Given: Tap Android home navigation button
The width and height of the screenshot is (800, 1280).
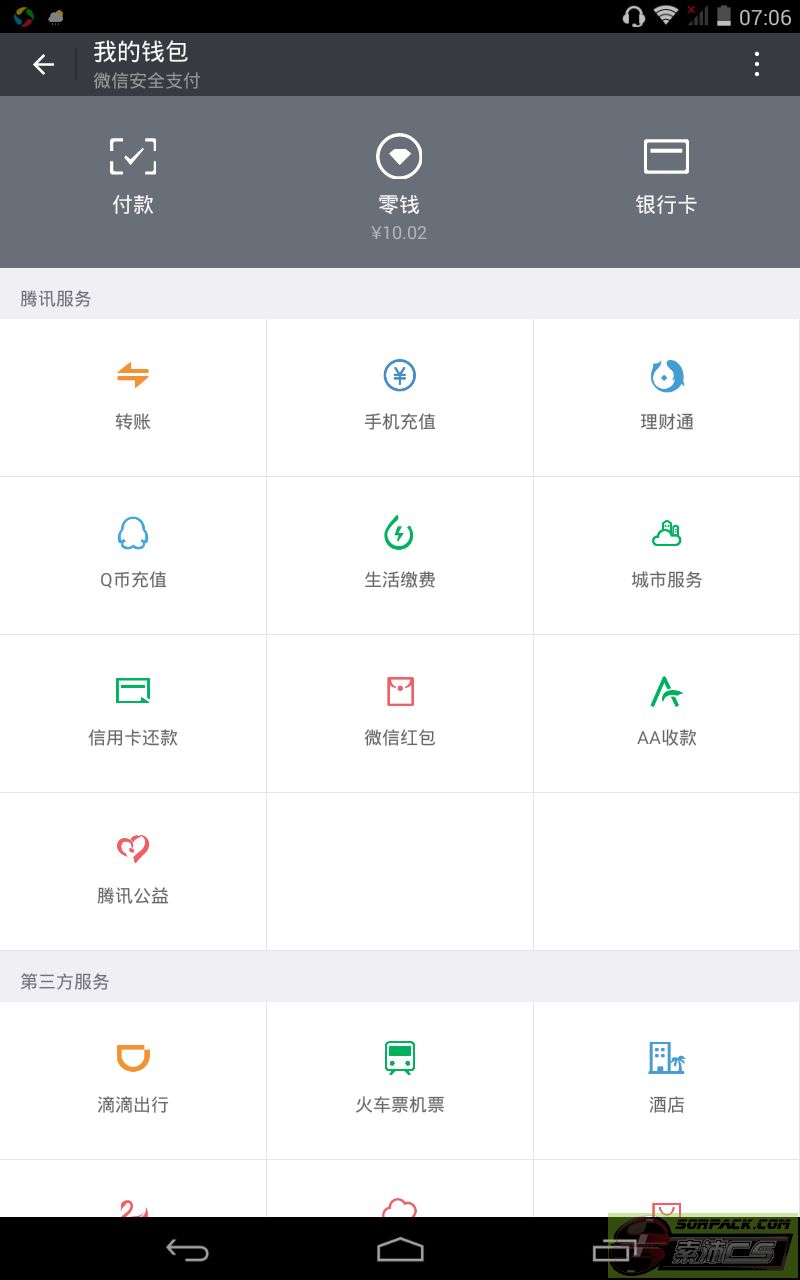Looking at the screenshot, I should pos(400,1250).
